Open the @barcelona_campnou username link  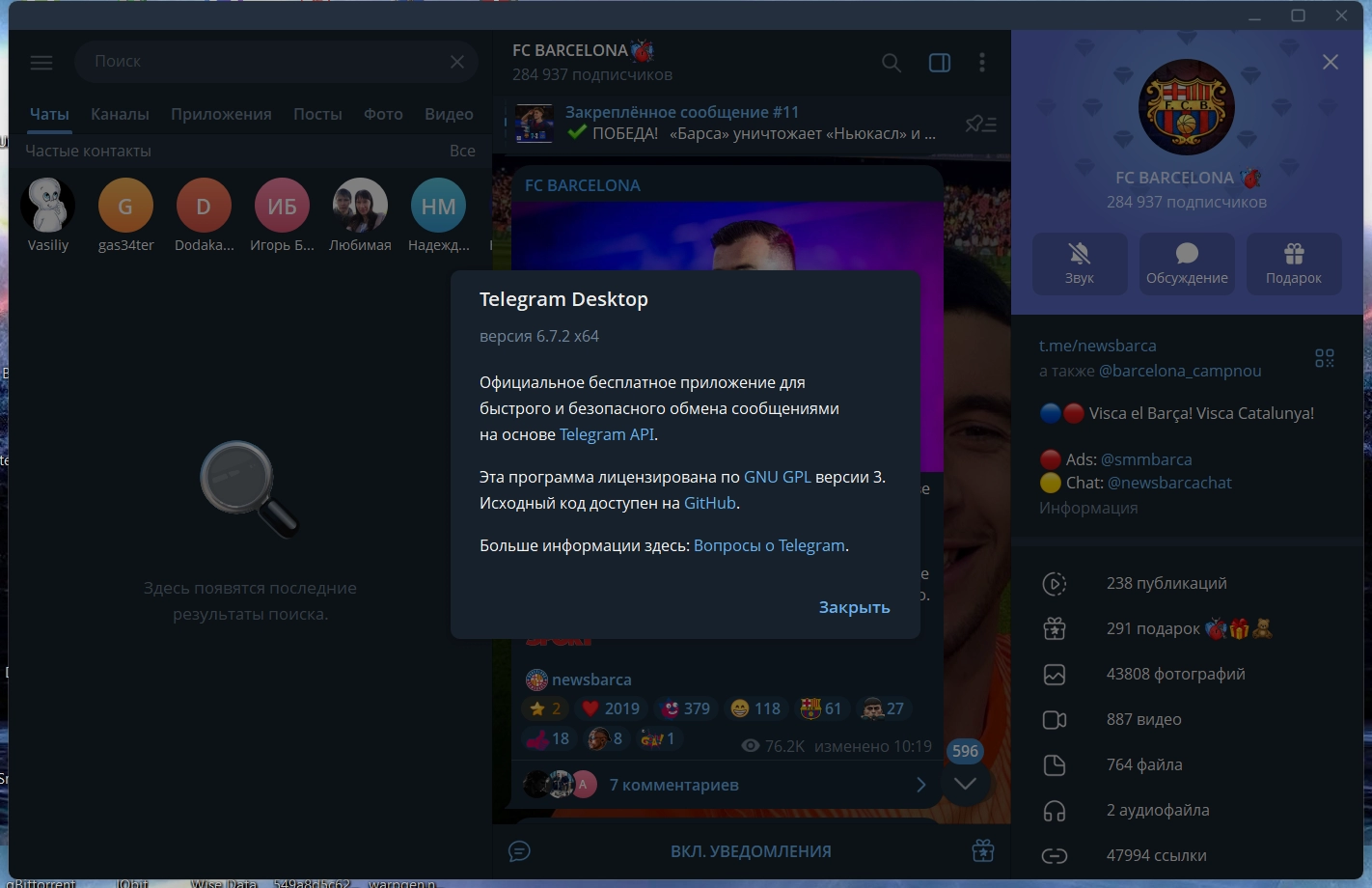[x=1180, y=371]
